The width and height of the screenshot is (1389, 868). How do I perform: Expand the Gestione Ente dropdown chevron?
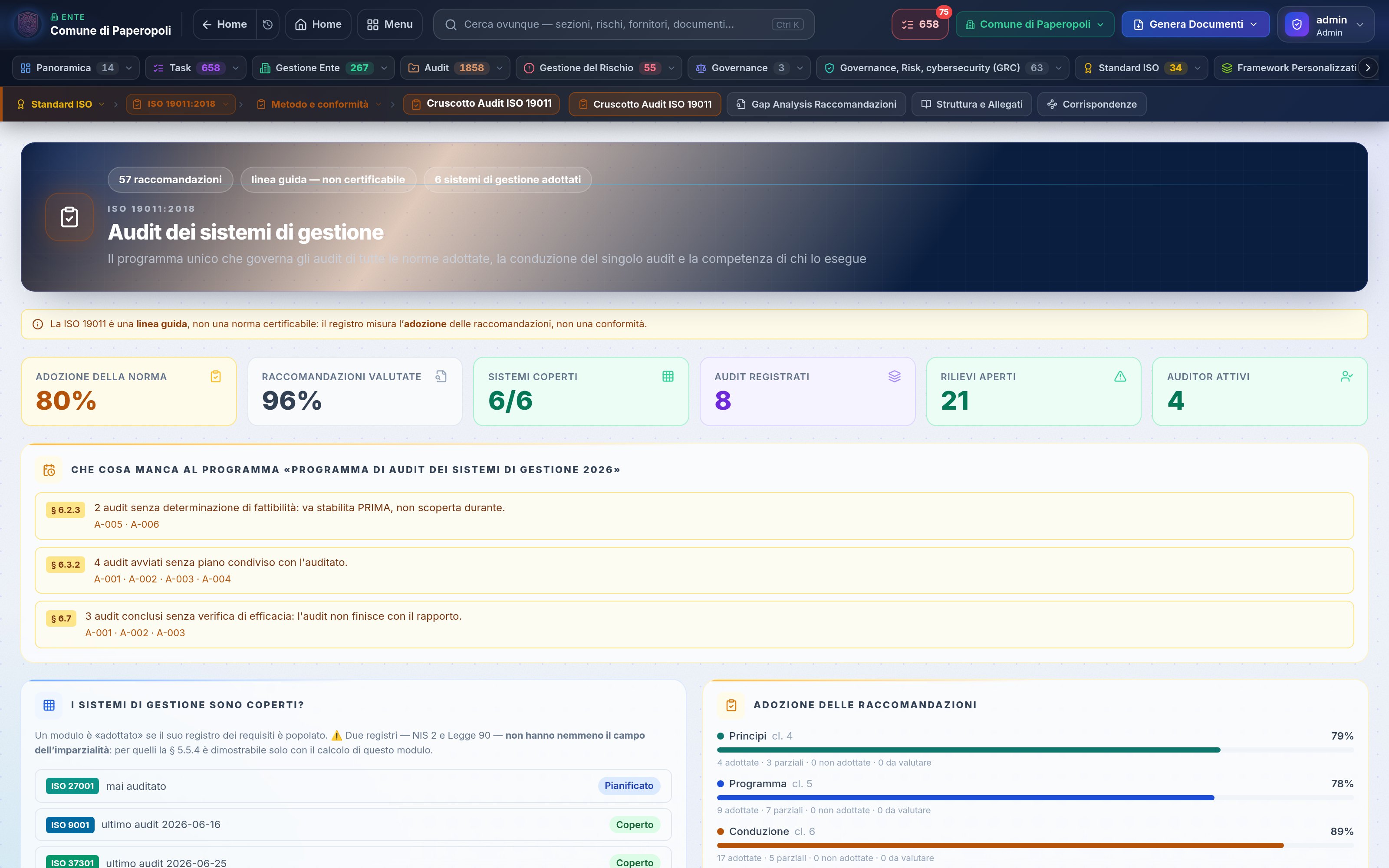pos(384,68)
